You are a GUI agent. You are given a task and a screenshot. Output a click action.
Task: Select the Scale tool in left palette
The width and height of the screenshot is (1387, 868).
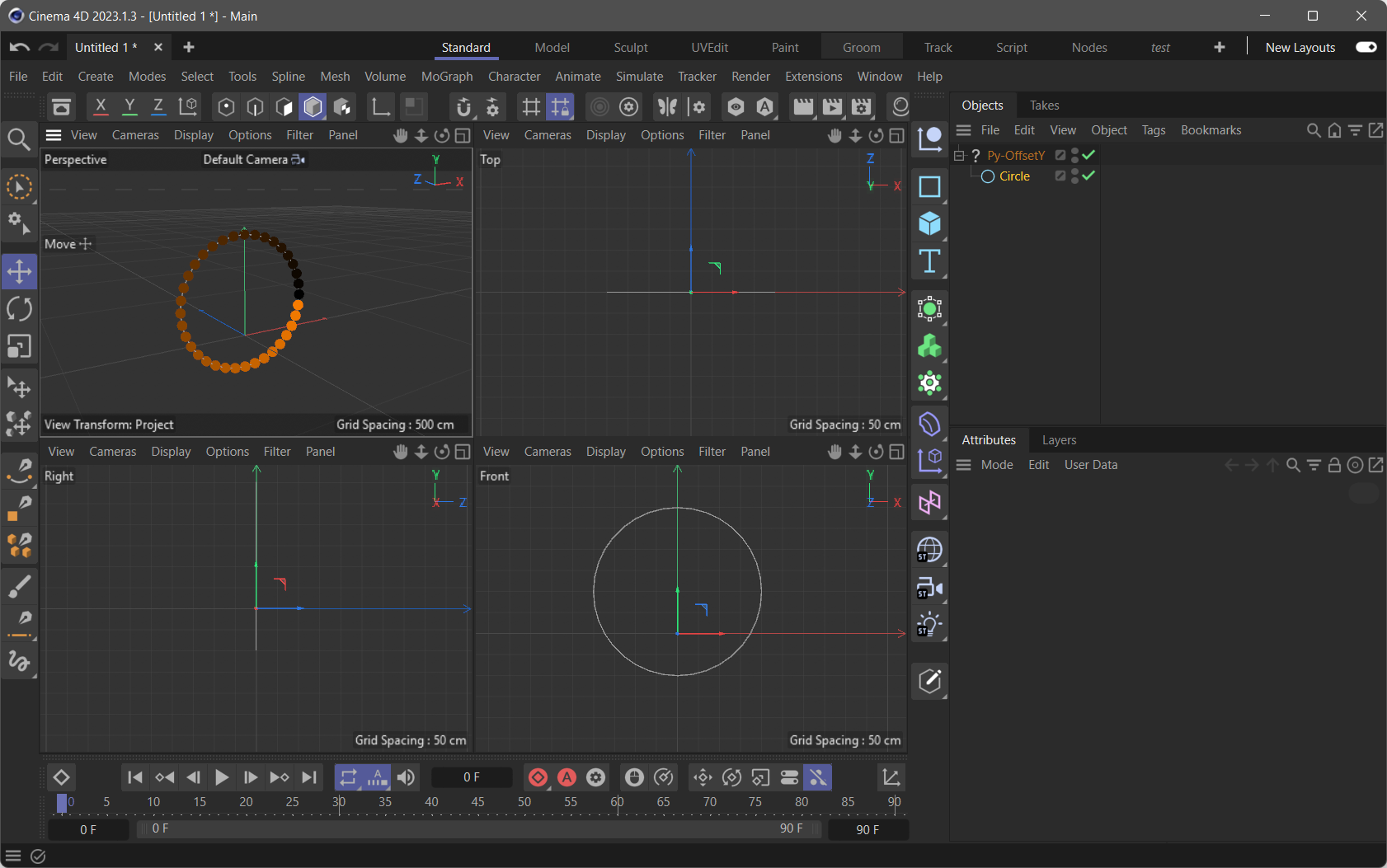(x=19, y=346)
